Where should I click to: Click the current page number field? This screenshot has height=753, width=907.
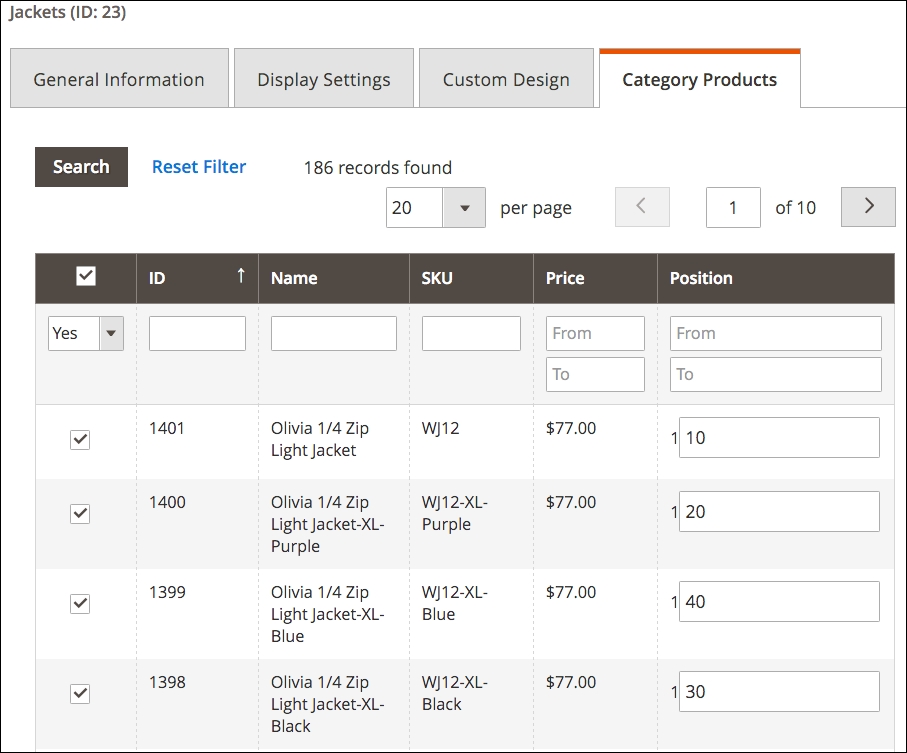[x=733, y=208]
